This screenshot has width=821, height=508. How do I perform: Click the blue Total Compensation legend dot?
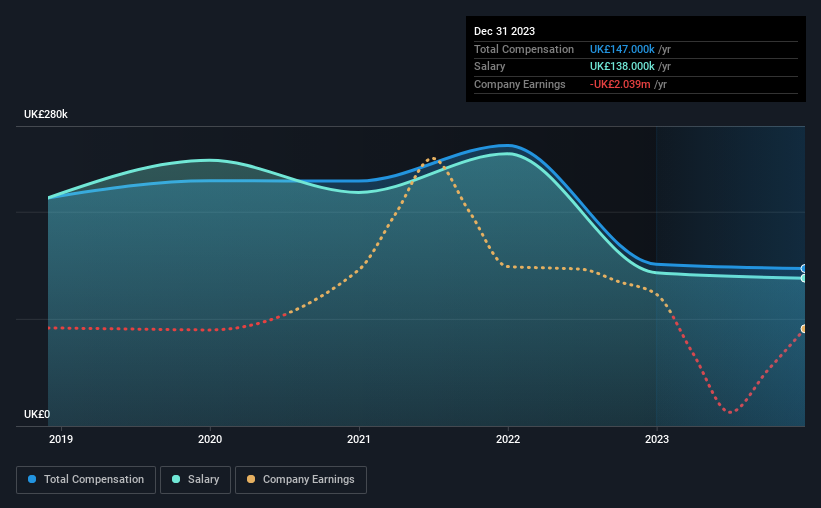pyautogui.click(x=32, y=479)
